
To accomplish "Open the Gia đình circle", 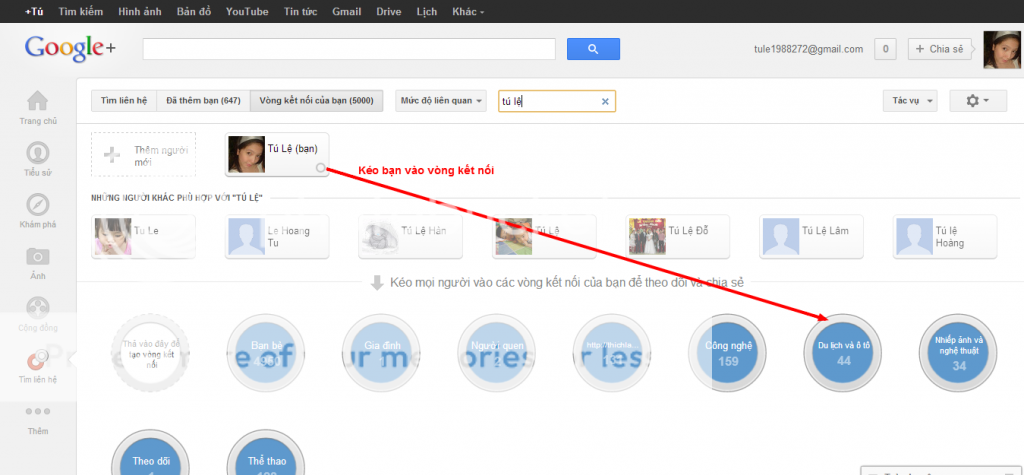I will click(x=381, y=353).
